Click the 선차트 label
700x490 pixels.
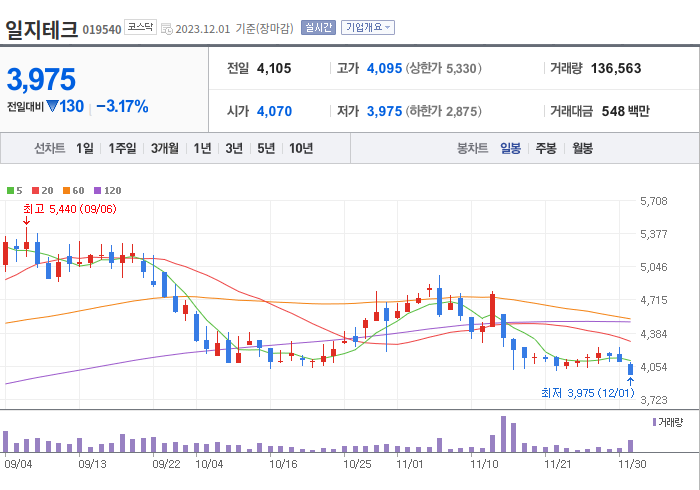click(50, 148)
